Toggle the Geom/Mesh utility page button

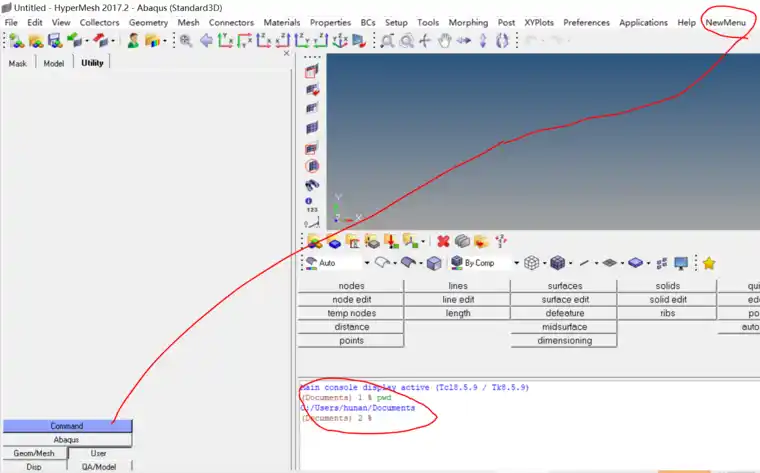coord(34,453)
